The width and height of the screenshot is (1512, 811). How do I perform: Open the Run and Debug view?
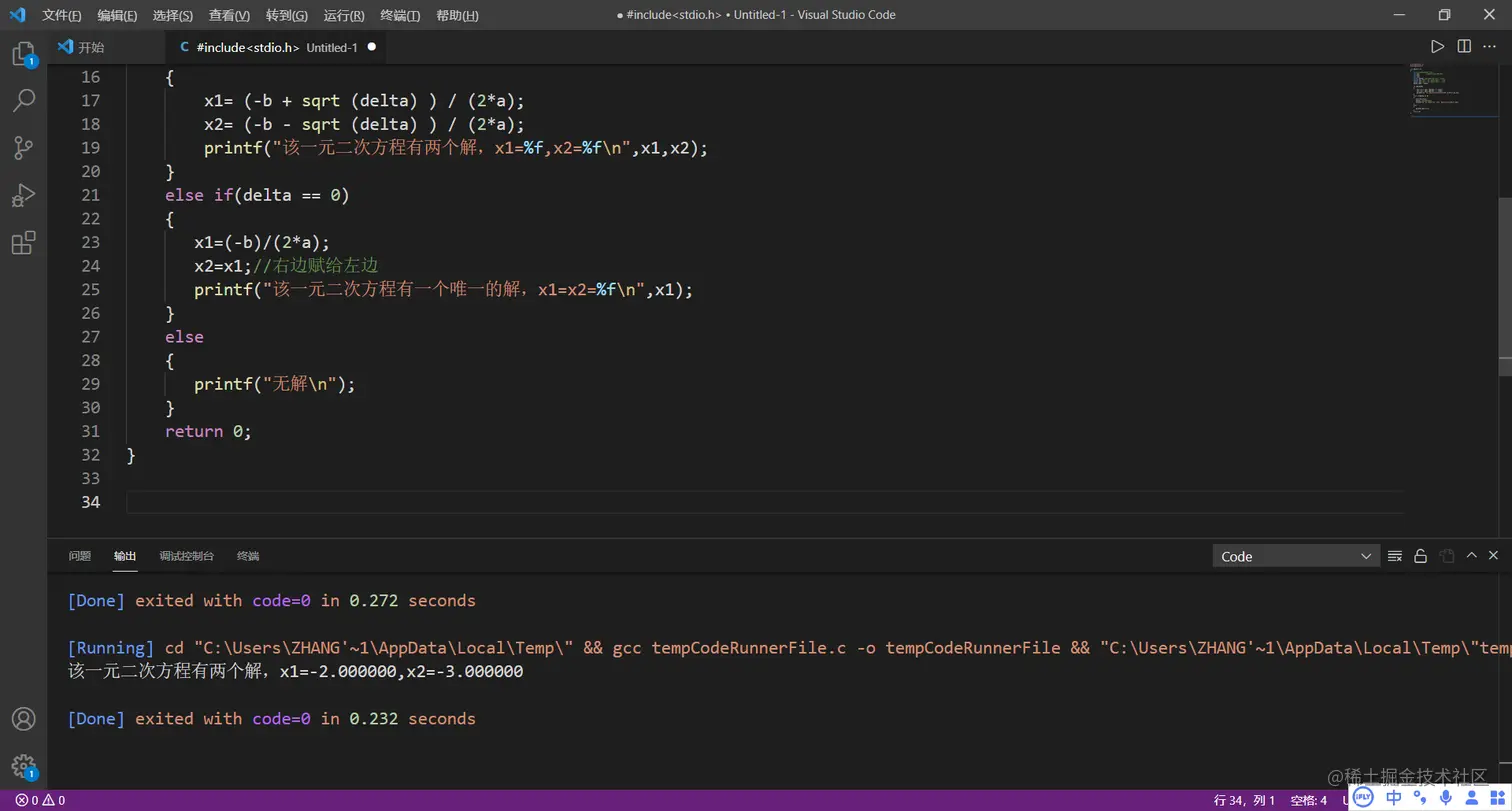[x=23, y=195]
